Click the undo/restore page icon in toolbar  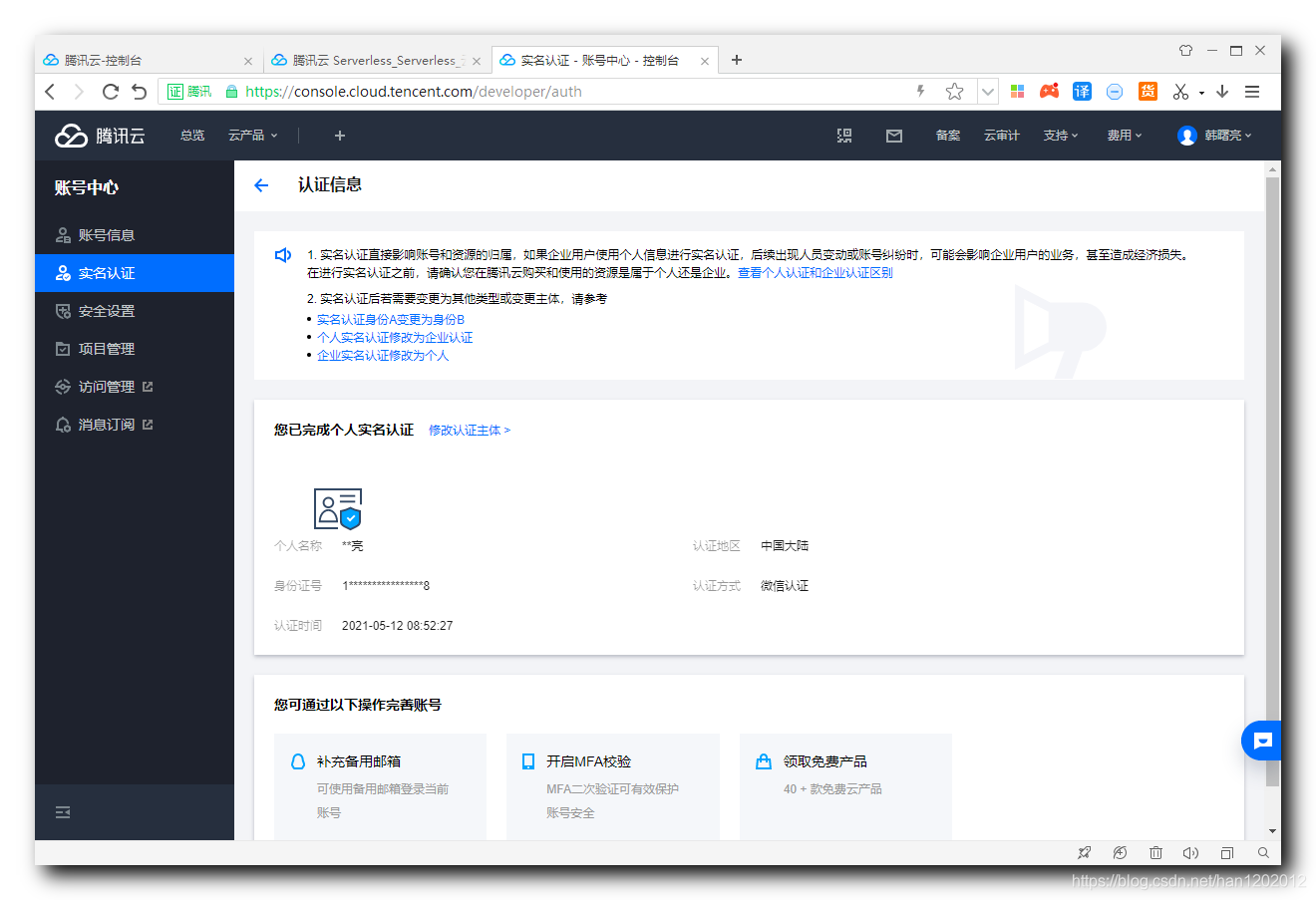click(x=139, y=92)
